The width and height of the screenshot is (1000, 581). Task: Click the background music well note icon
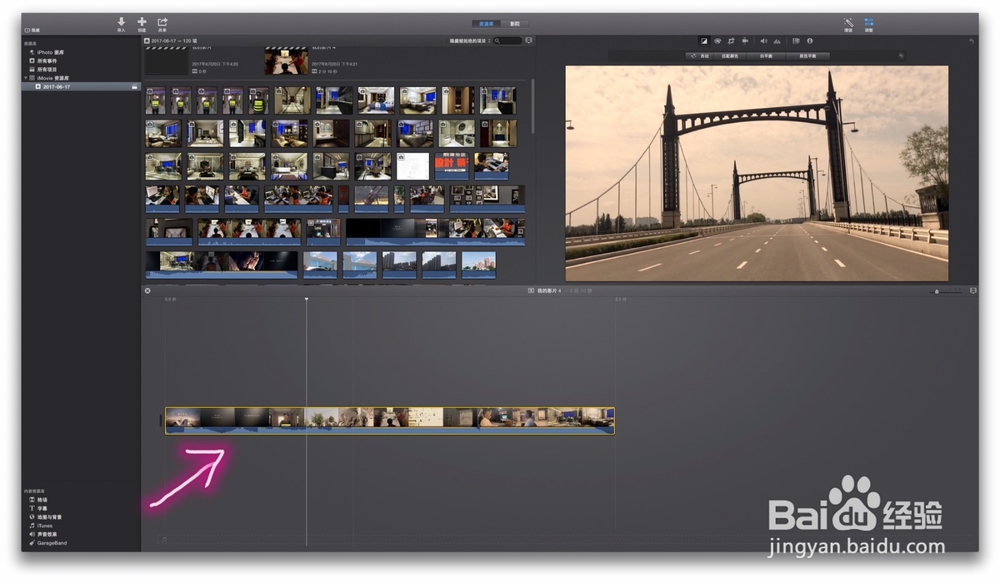(x=162, y=540)
